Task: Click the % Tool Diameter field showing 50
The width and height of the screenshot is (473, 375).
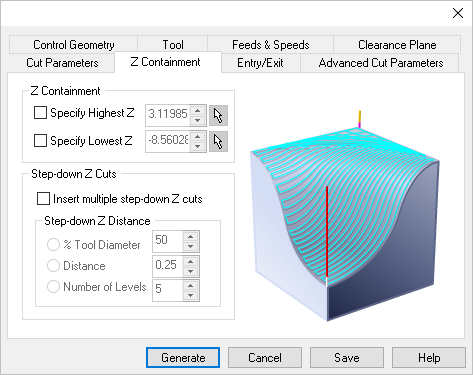Action: 168,241
